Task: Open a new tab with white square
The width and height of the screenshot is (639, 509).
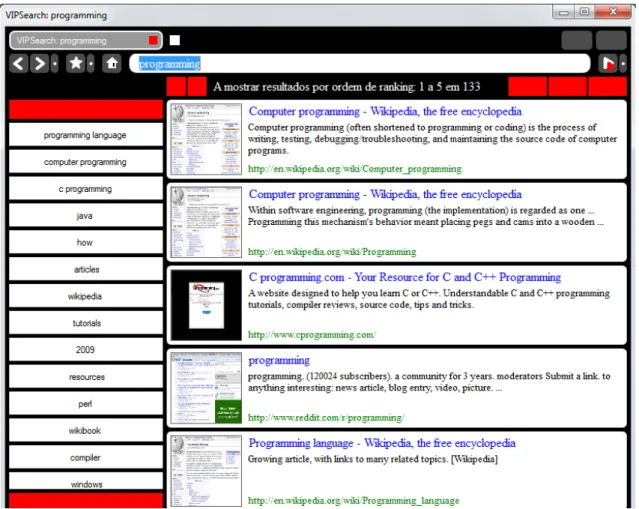Action: click(175, 40)
